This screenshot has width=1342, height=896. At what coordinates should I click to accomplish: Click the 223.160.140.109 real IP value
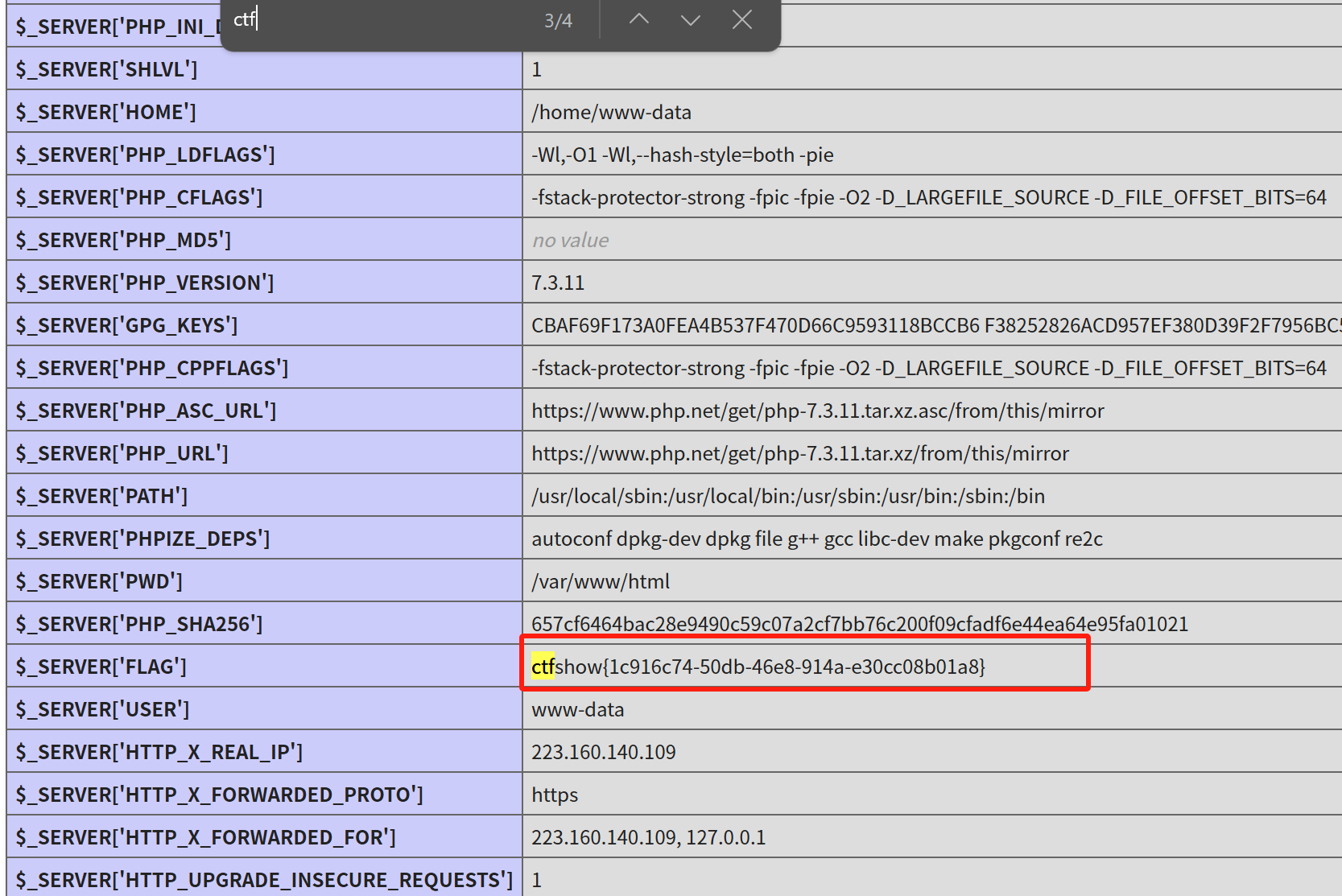pos(603,752)
